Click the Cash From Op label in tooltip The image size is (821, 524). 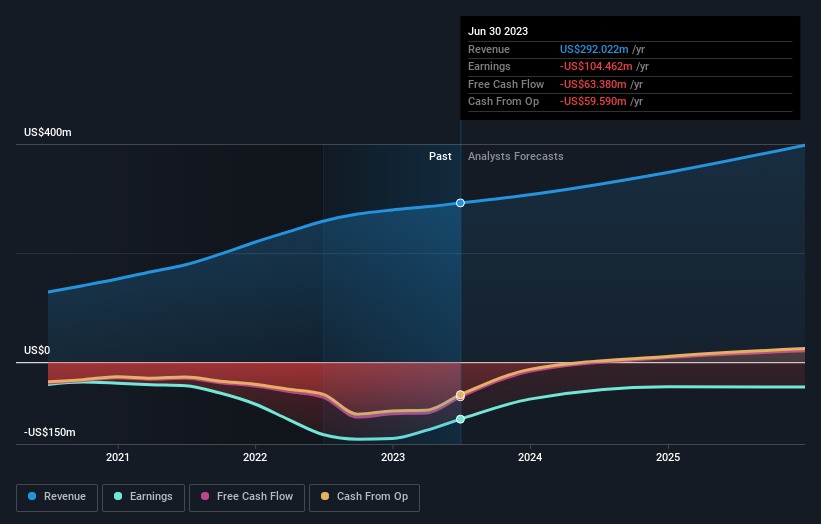[503, 102]
